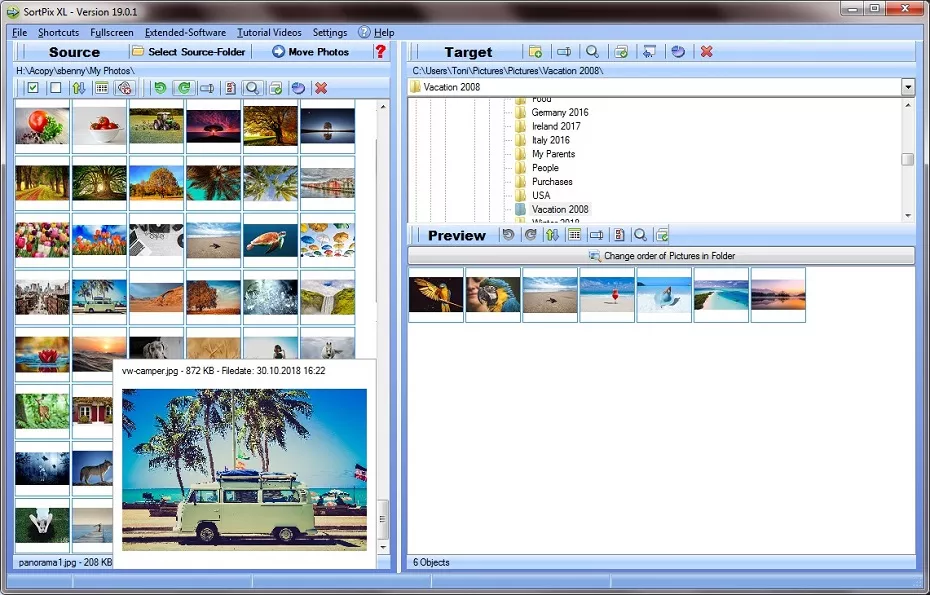930x595 pixels.
Task: Click the Source toolbar magnifier icon
Action: pos(253,88)
